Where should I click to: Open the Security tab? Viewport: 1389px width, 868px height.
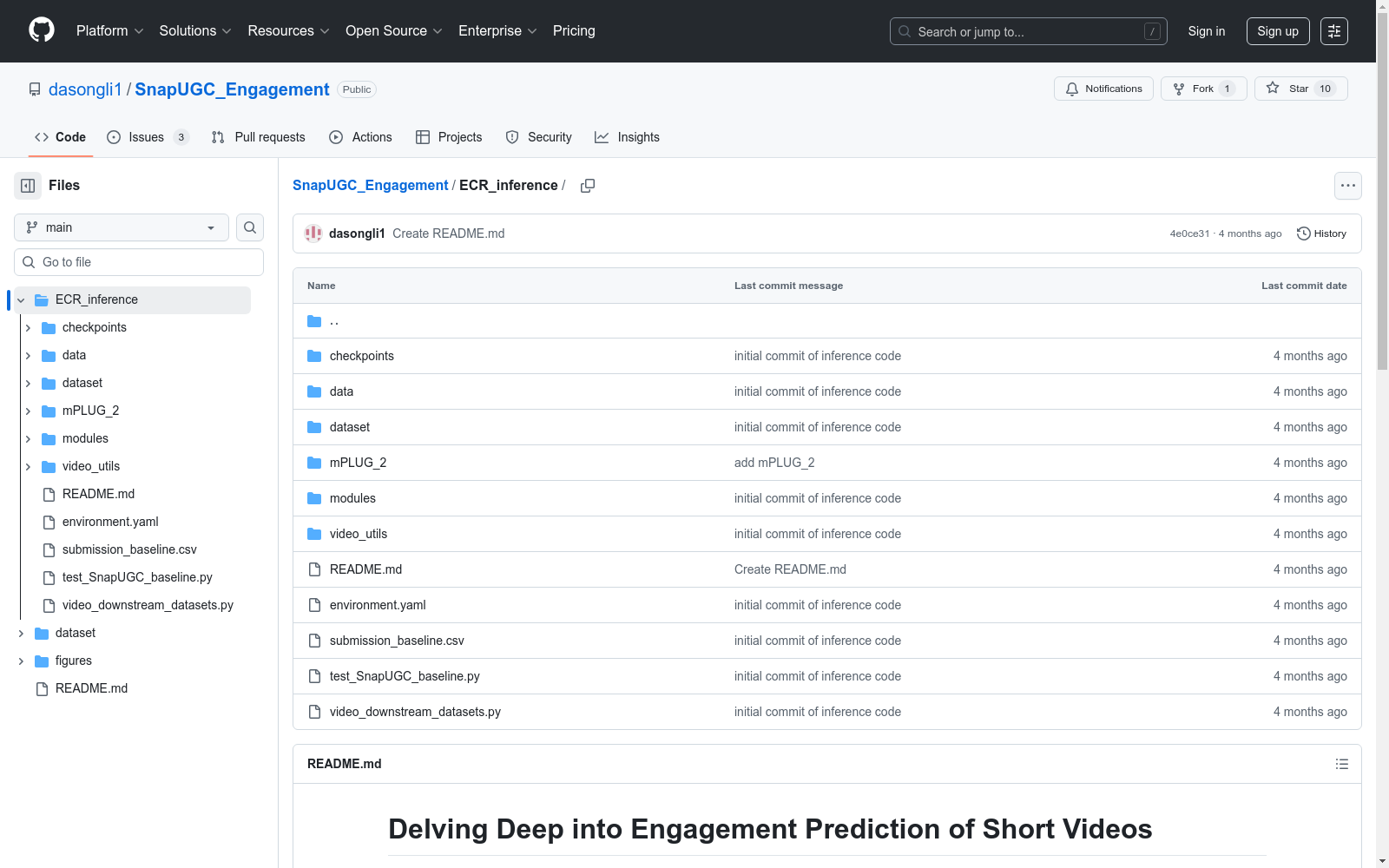click(539, 137)
